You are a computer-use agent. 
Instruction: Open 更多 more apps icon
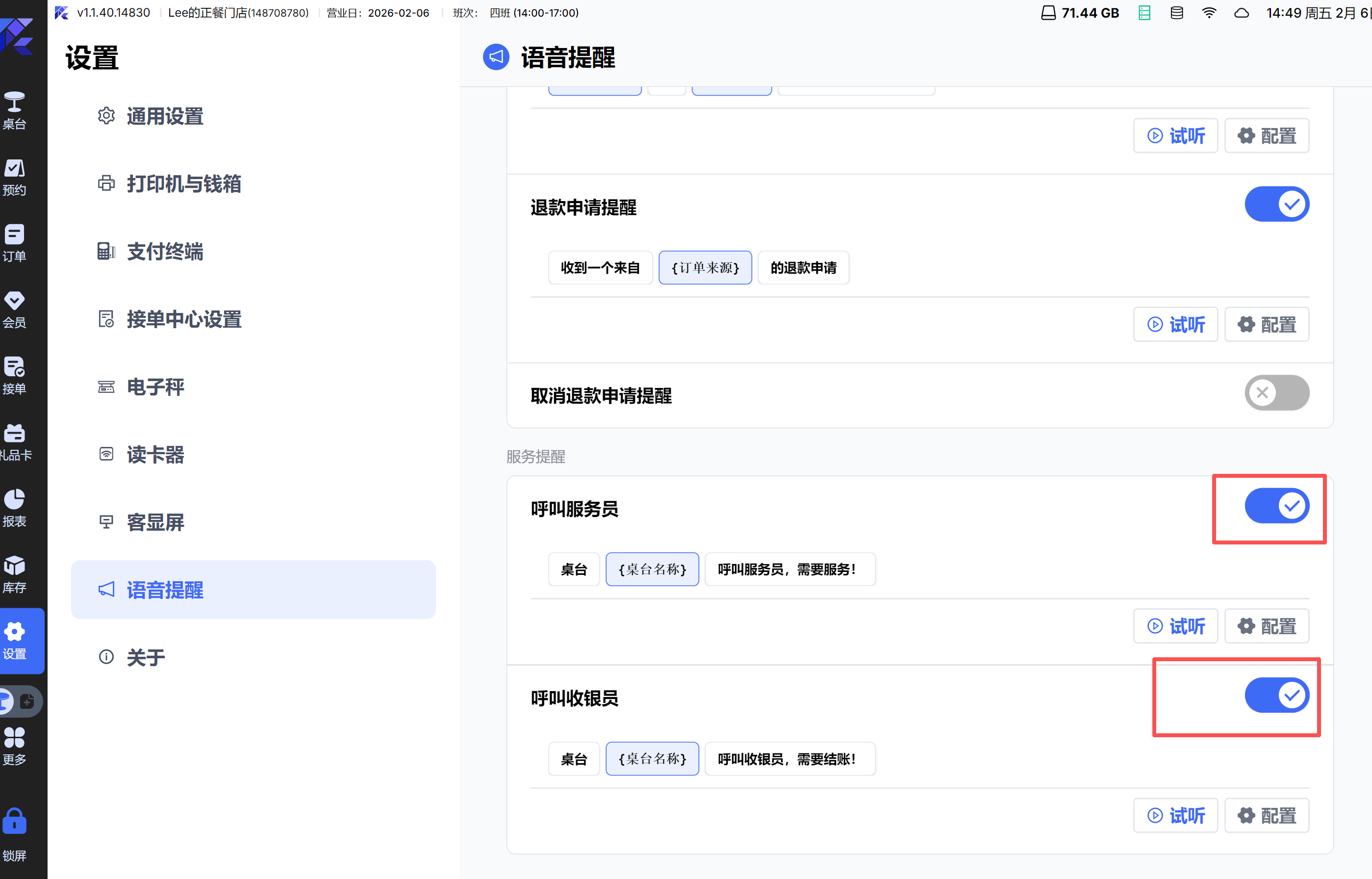pyautogui.click(x=15, y=746)
